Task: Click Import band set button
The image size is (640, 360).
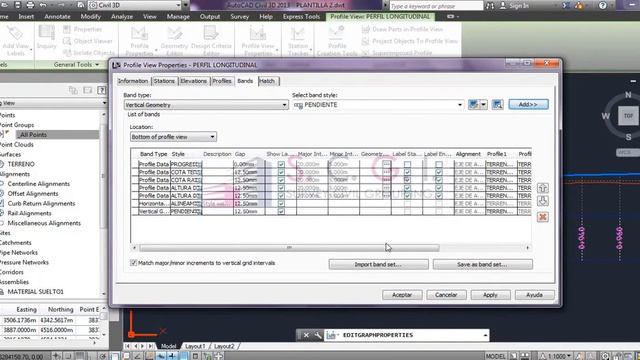Action: pos(378,264)
